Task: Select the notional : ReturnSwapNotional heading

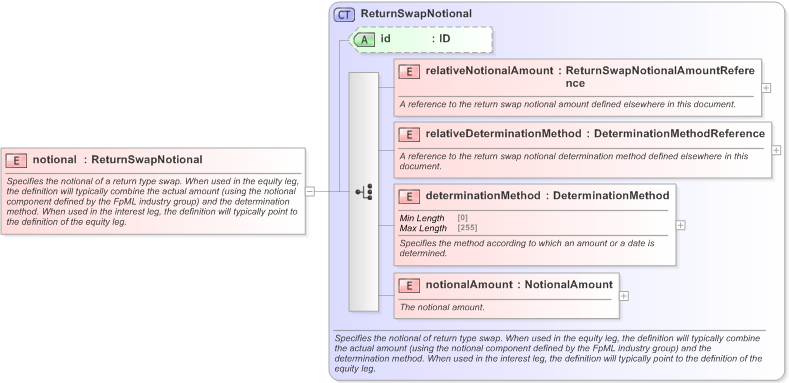Action: click(x=118, y=160)
